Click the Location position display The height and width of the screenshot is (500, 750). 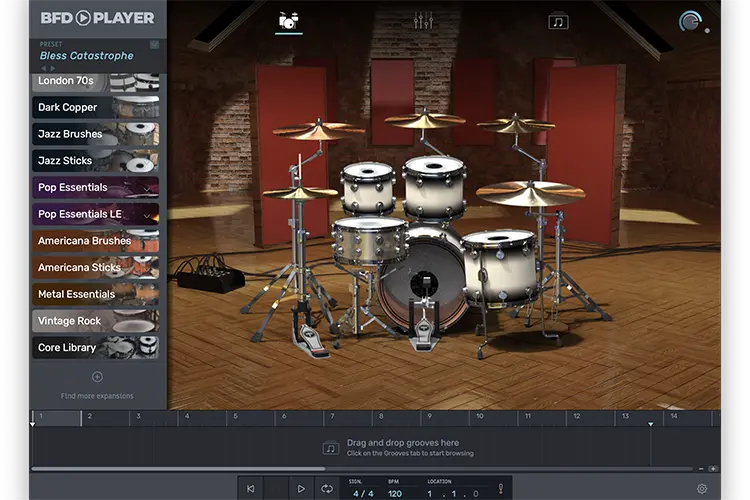click(x=453, y=493)
